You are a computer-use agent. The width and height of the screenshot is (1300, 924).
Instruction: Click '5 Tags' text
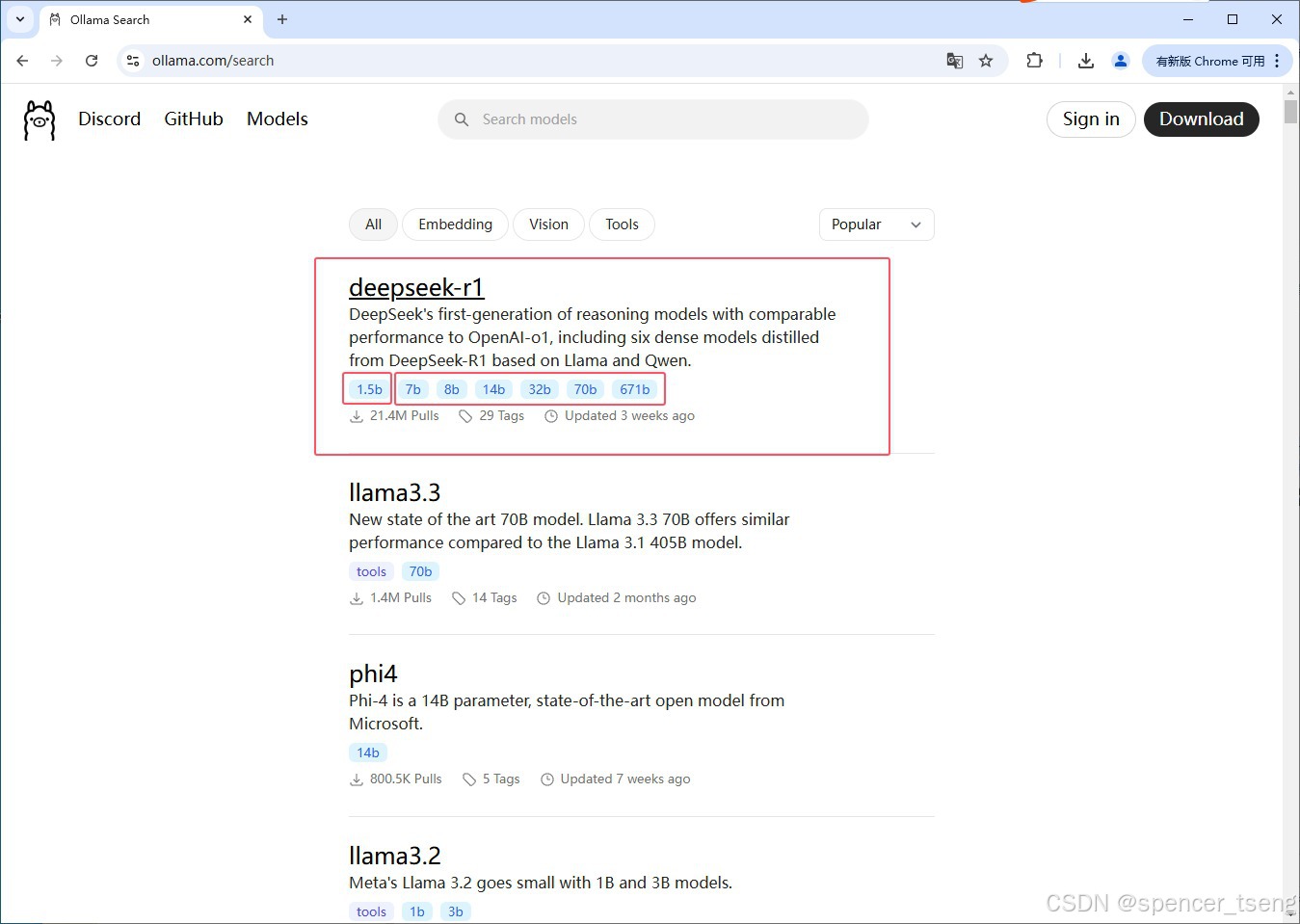[501, 779]
